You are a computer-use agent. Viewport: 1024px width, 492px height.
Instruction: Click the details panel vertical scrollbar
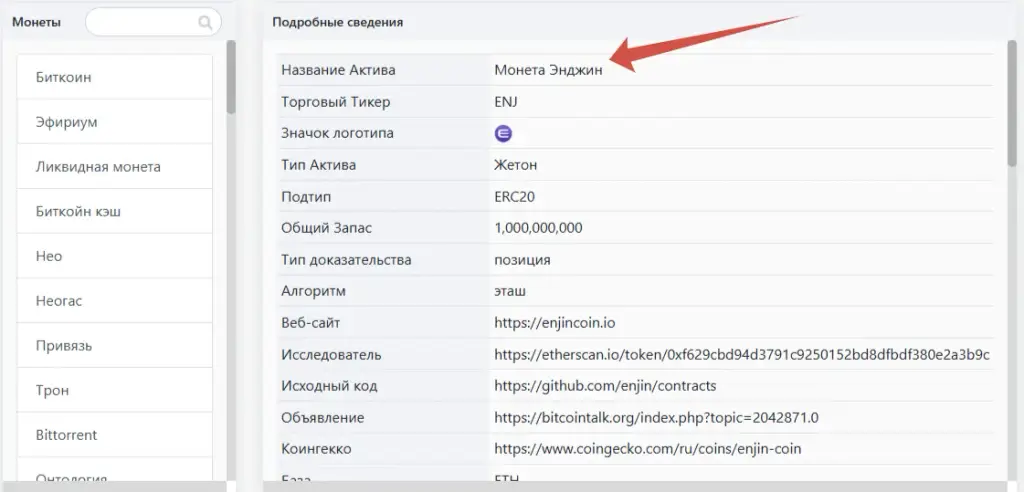1012,103
